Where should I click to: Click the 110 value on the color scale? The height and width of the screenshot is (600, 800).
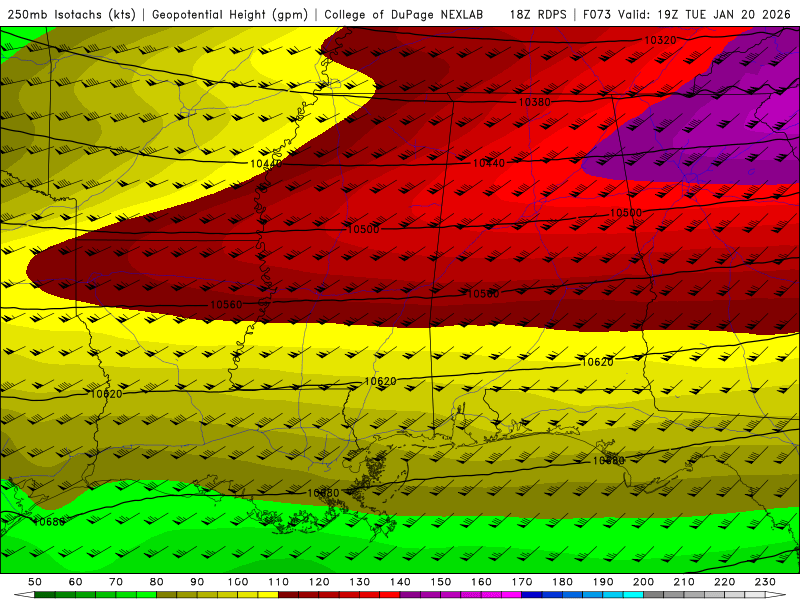coord(279,582)
